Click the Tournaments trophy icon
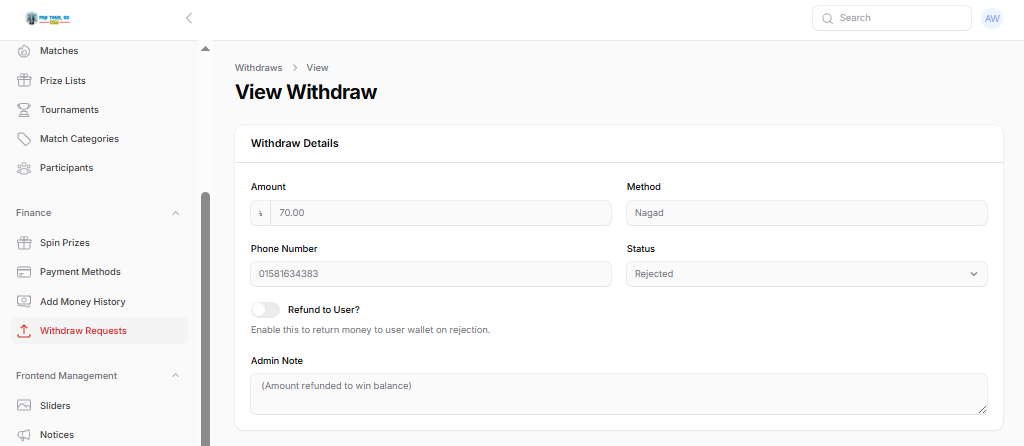 point(24,110)
